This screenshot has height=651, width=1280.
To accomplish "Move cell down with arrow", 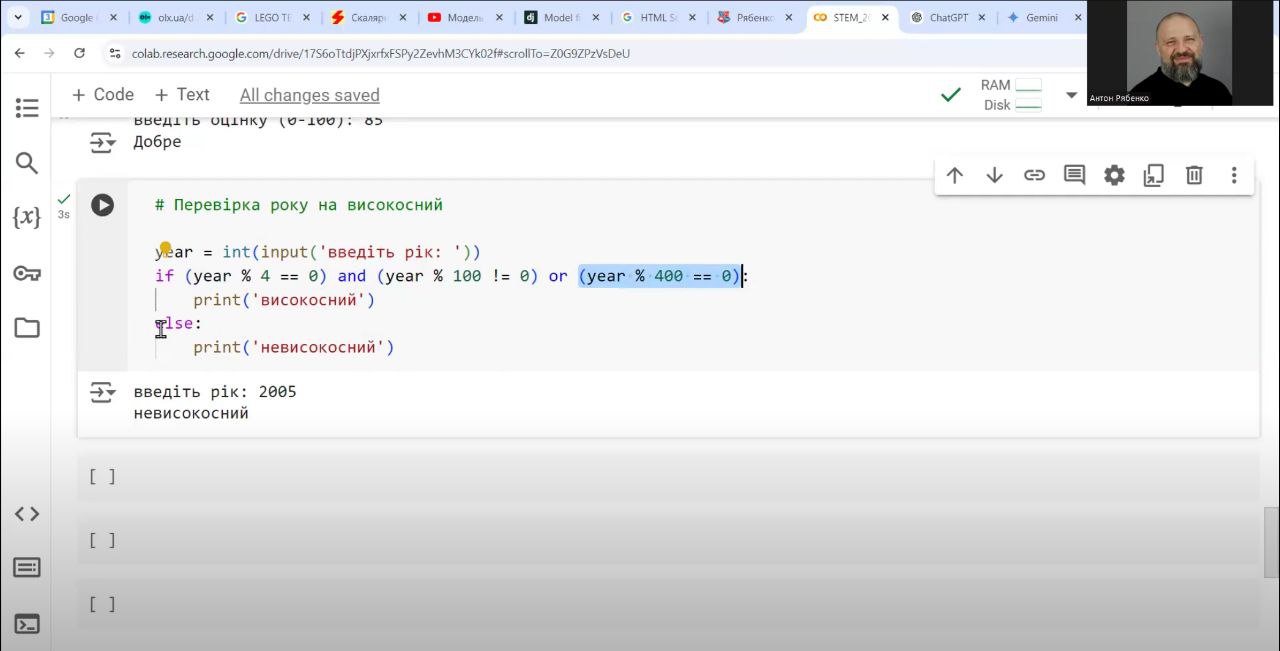I will click(994, 176).
